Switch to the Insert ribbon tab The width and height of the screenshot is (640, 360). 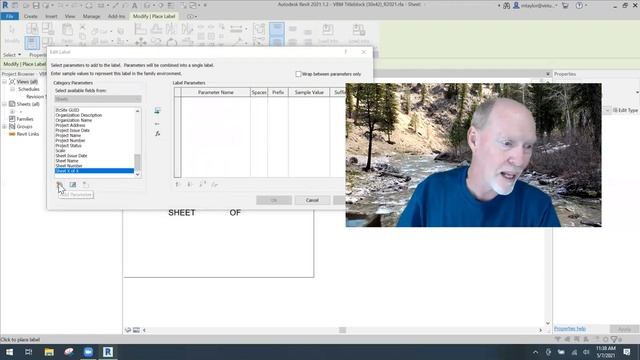[x=51, y=16]
